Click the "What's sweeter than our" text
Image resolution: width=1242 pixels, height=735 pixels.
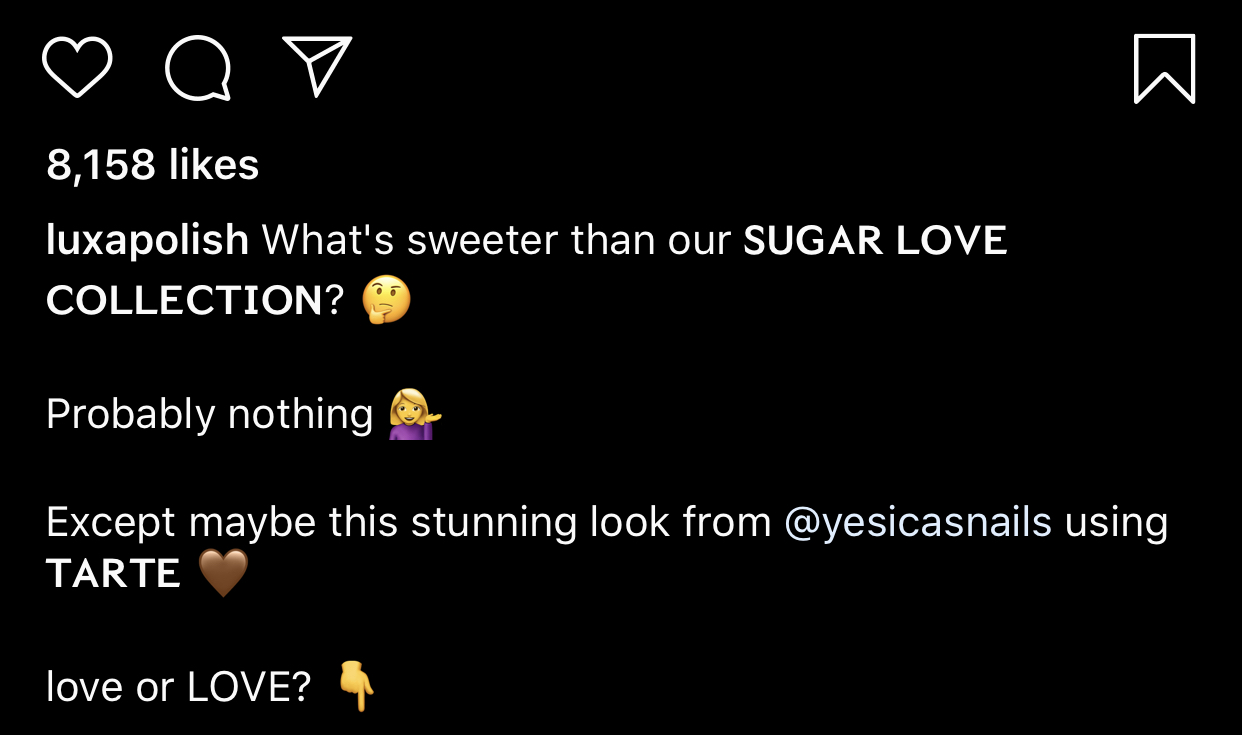[496, 241]
